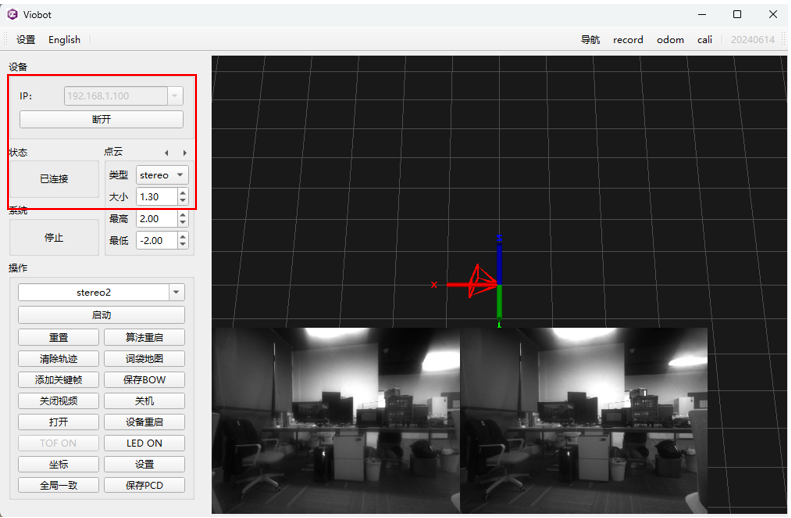The width and height of the screenshot is (791, 518).
Task: Decrease the 最高 maximum height value
Action: click(183, 222)
